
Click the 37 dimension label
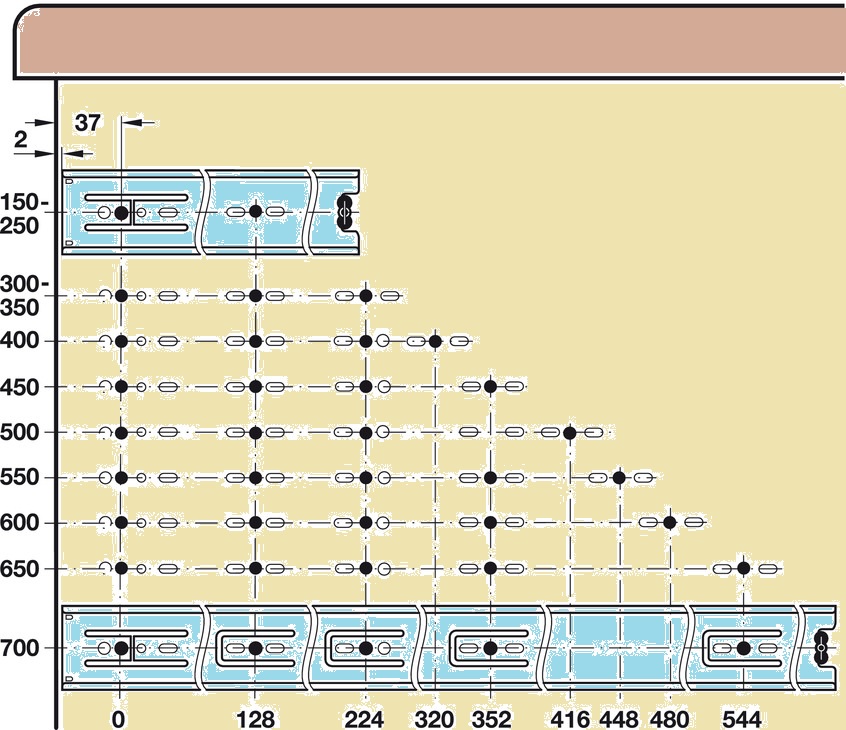(x=90, y=122)
